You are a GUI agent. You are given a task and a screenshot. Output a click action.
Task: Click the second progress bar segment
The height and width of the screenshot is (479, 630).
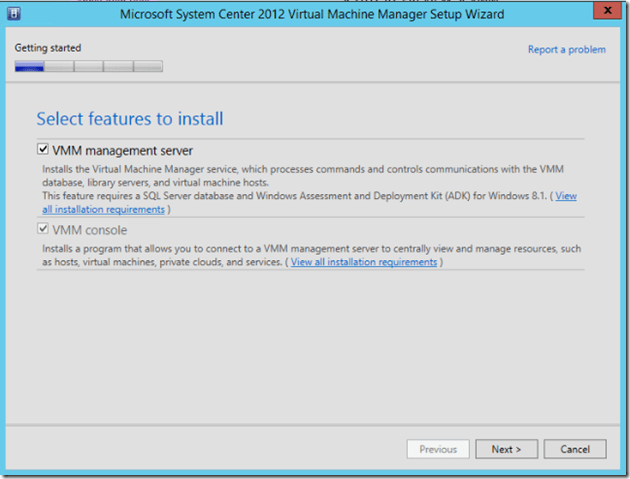(x=59, y=67)
